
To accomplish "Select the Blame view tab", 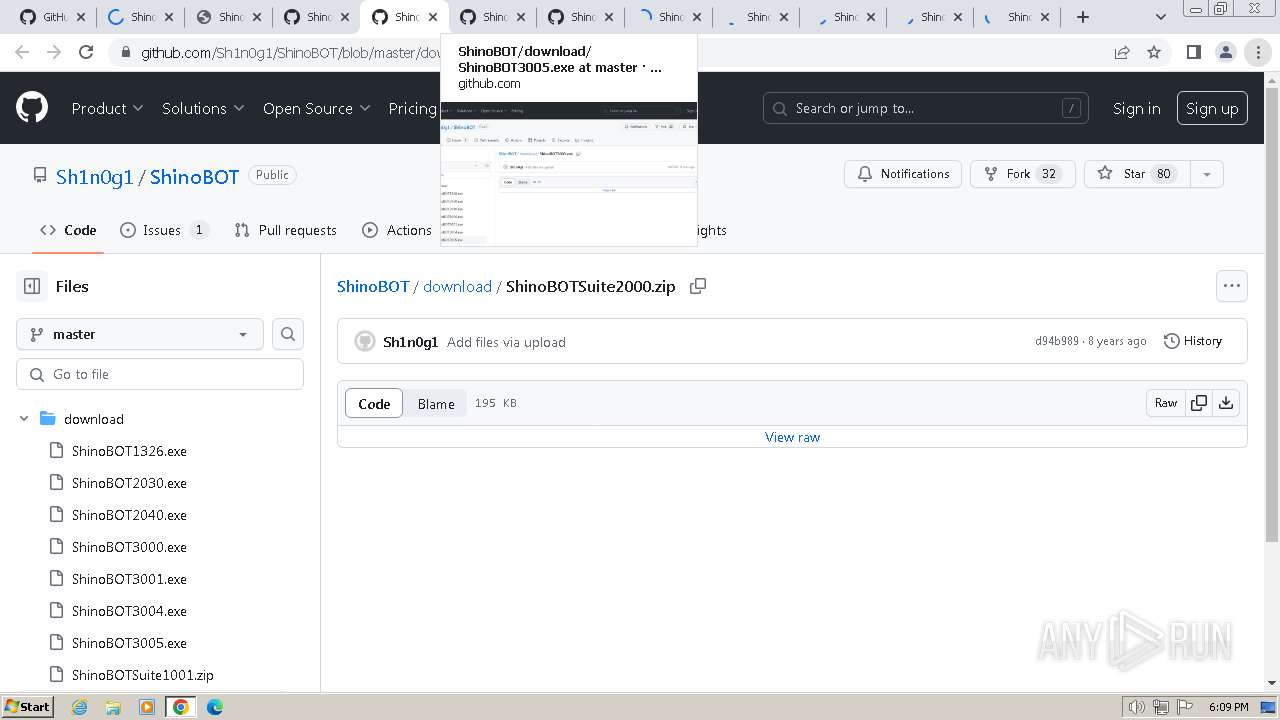I will (436, 403).
